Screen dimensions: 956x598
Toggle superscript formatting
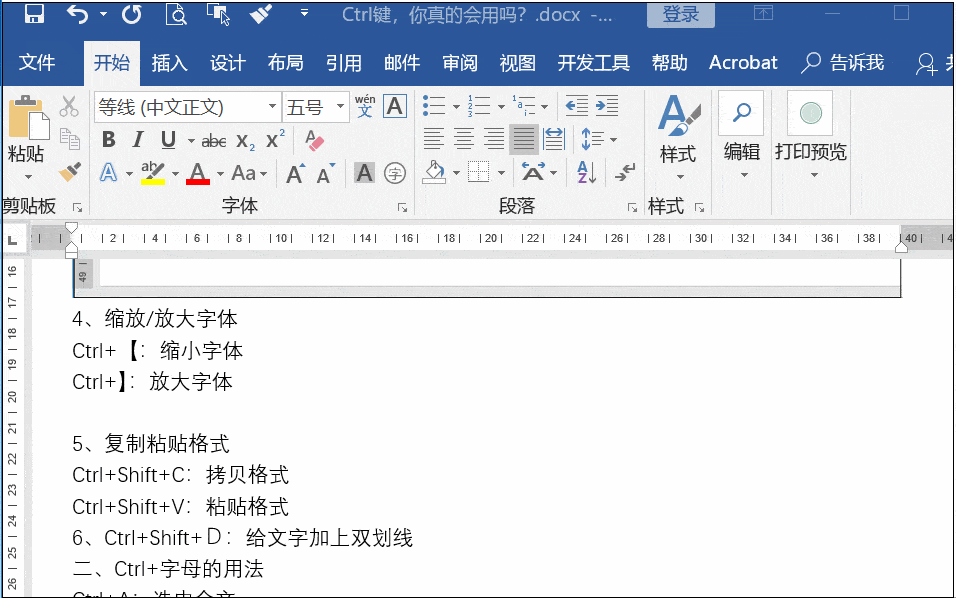(275, 140)
